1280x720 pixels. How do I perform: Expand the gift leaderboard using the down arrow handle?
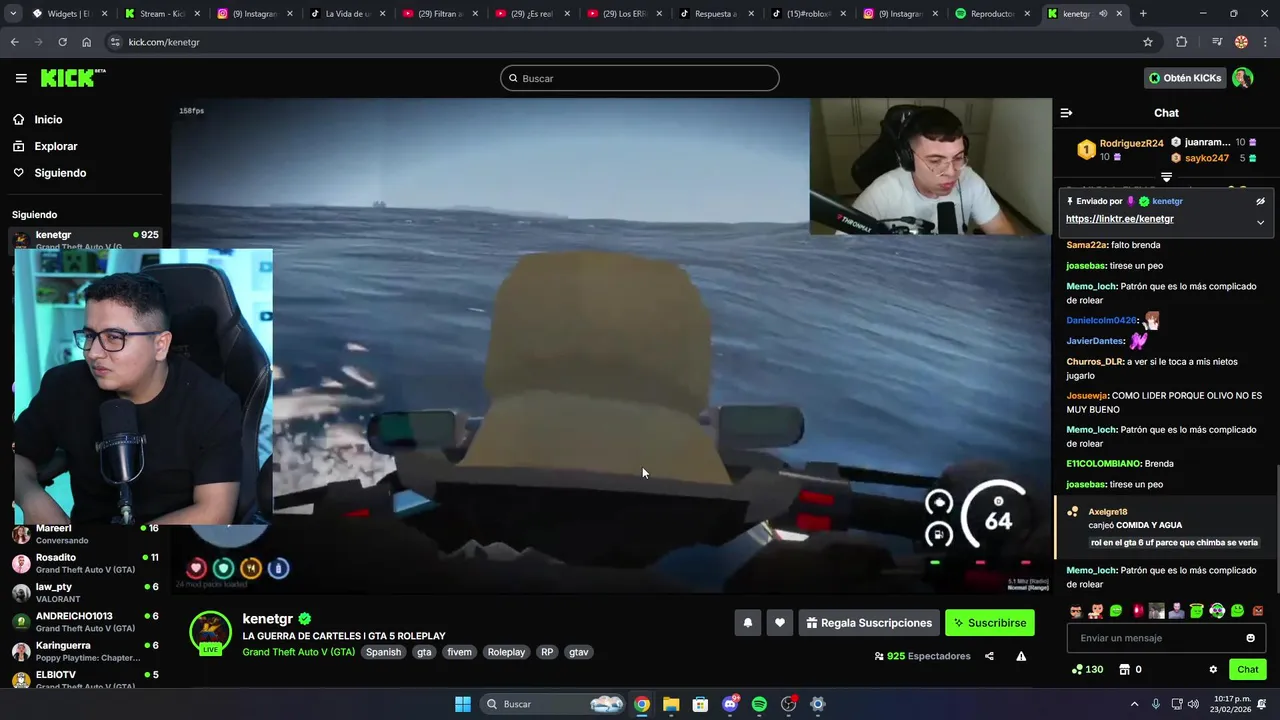[1166, 177]
